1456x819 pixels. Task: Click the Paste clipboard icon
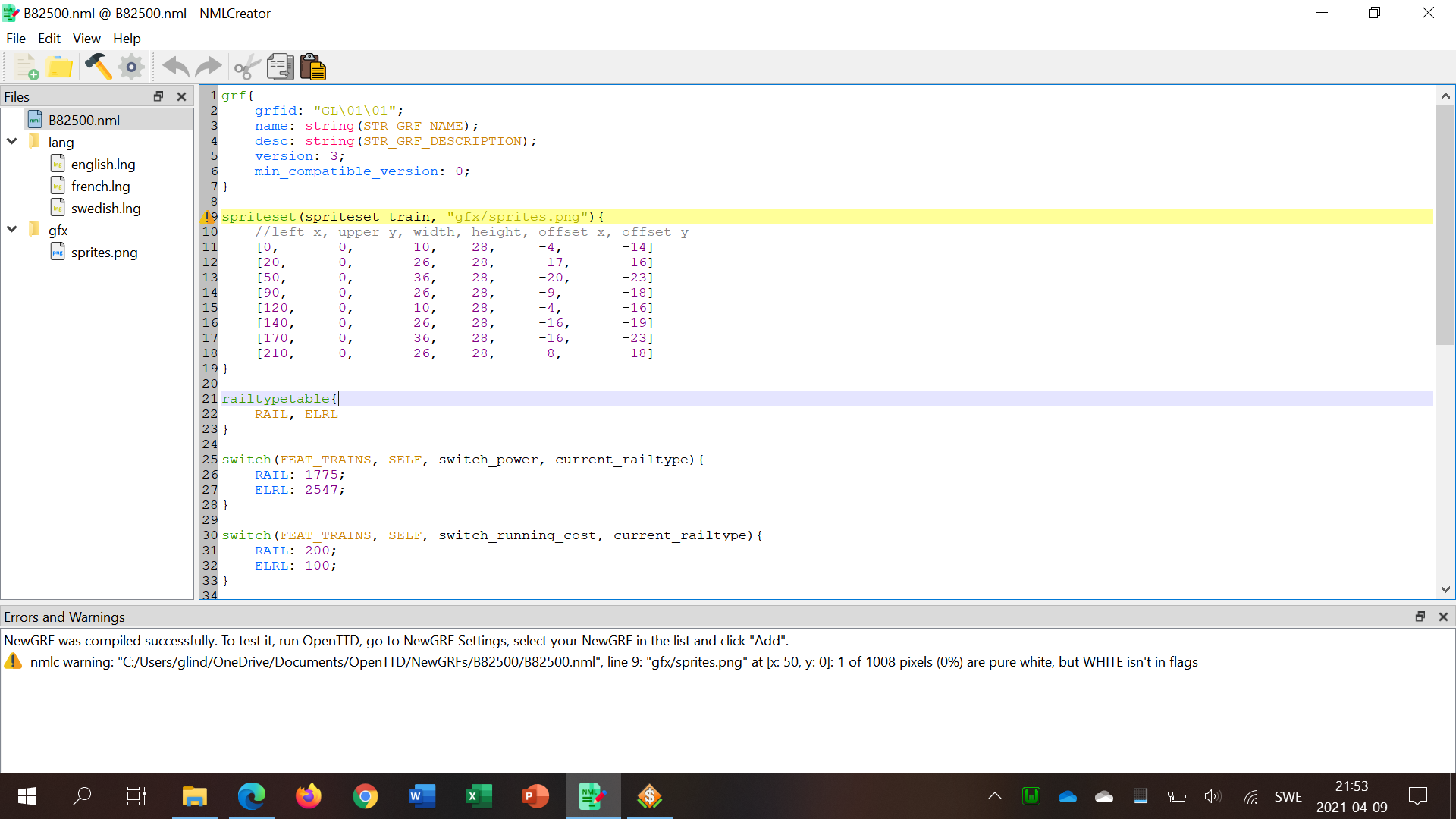[312, 67]
